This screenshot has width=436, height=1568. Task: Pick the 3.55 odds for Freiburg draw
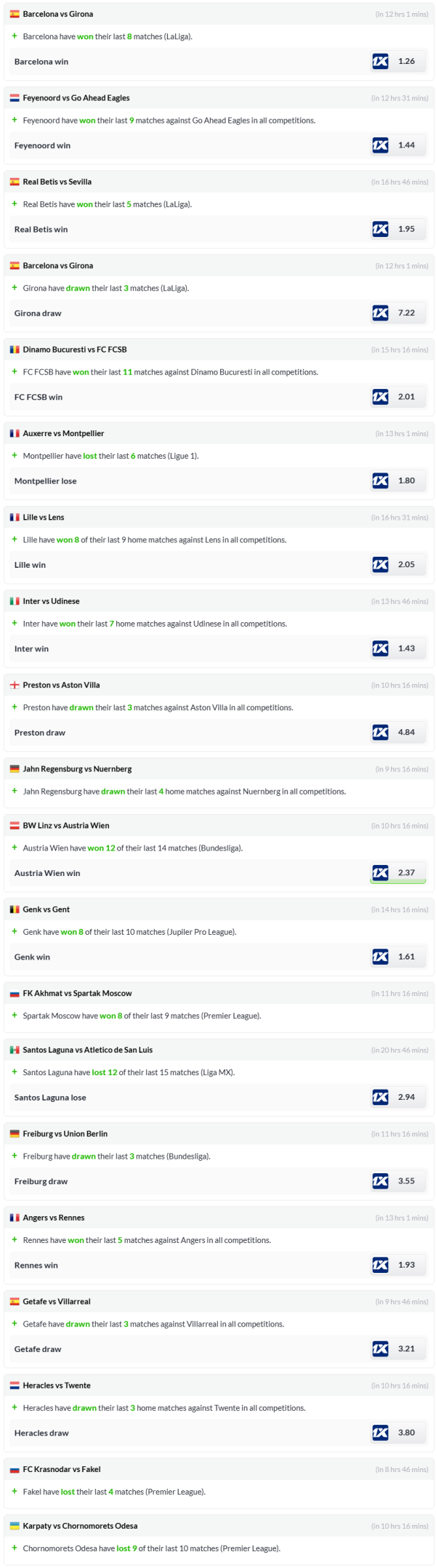click(x=406, y=1181)
